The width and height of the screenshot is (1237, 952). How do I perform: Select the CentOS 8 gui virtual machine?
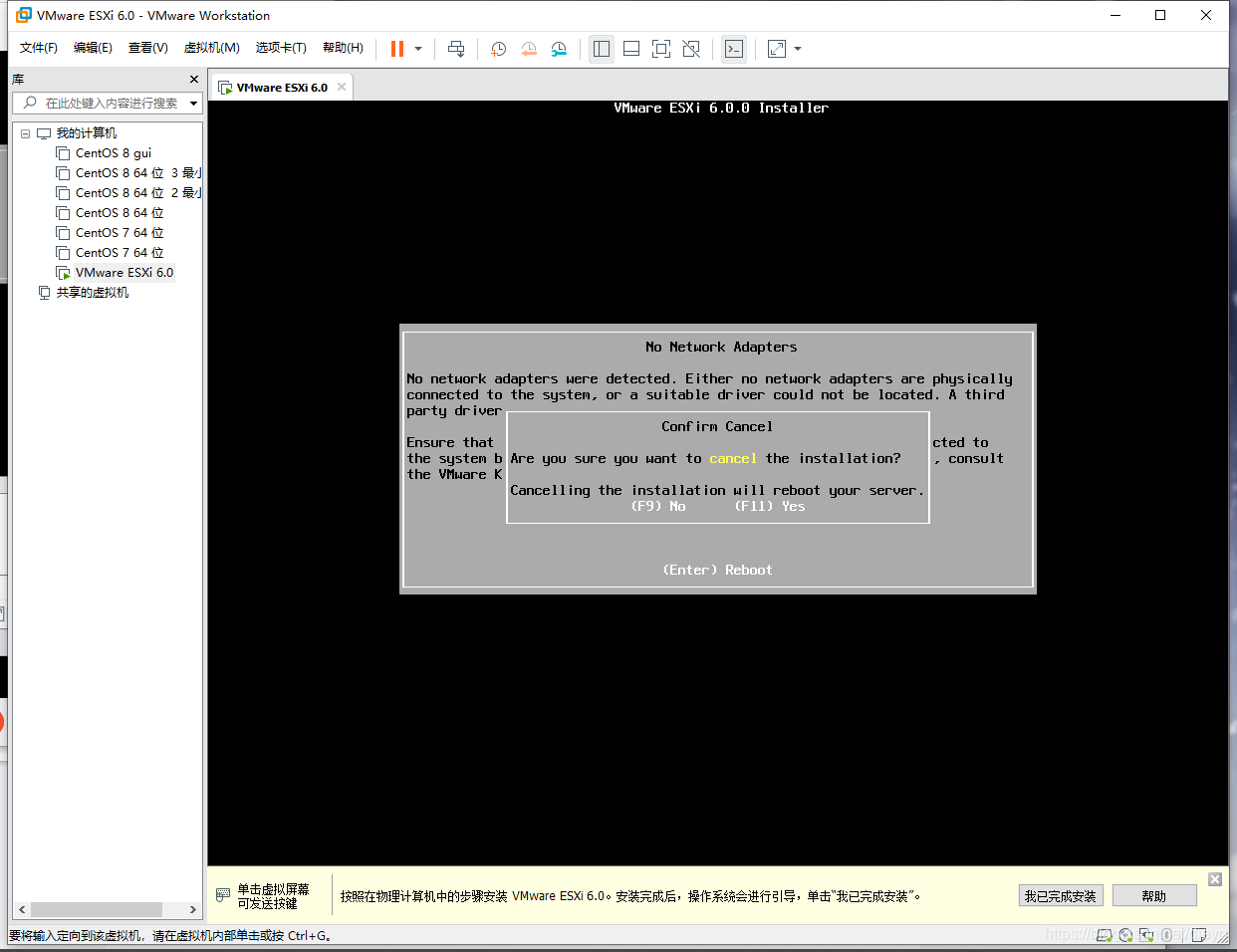coord(114,153)
